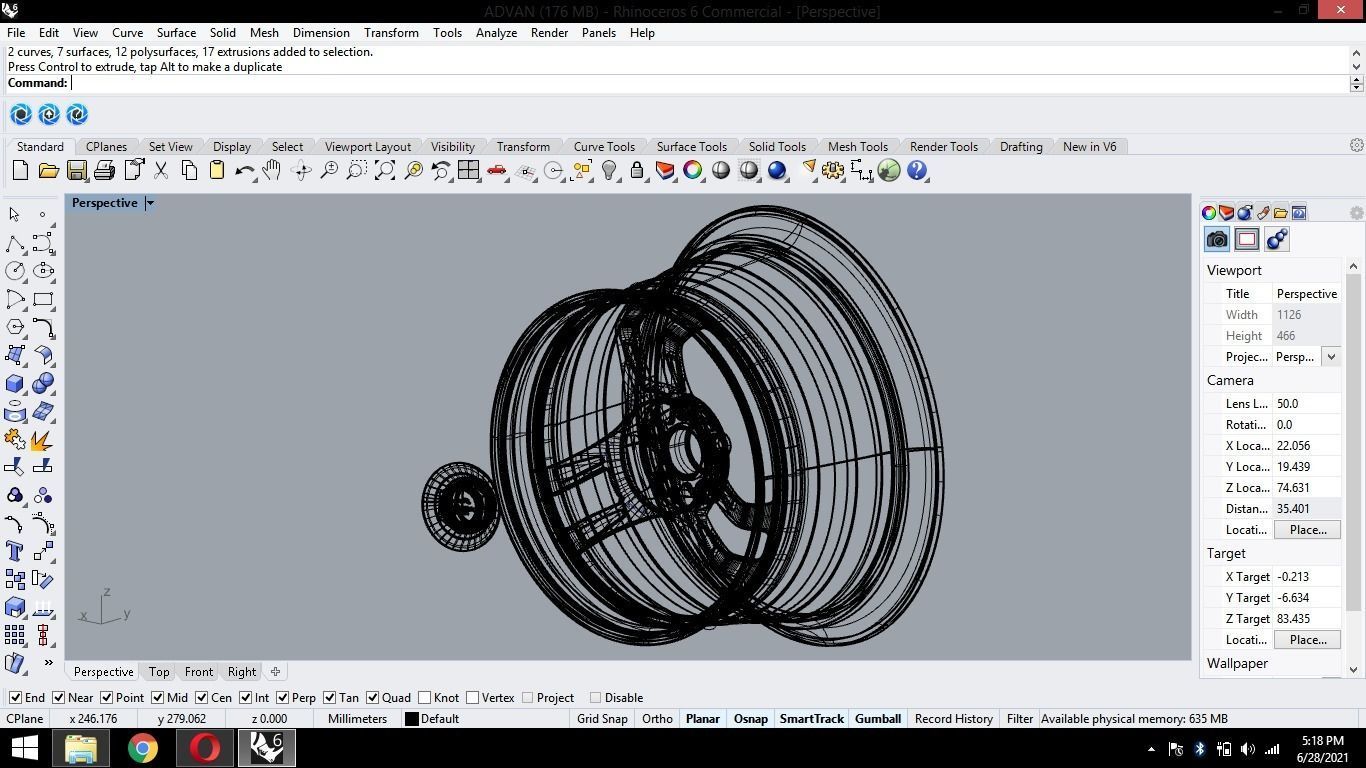Open a file with the folder icon
Screen dimensions: 1366x768
pos(48,171)
